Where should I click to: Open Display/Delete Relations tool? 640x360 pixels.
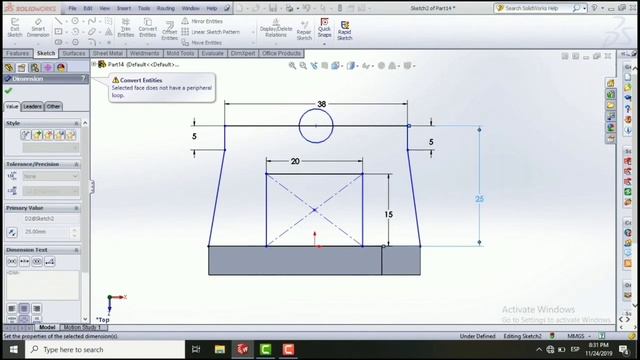coord(276,28)
